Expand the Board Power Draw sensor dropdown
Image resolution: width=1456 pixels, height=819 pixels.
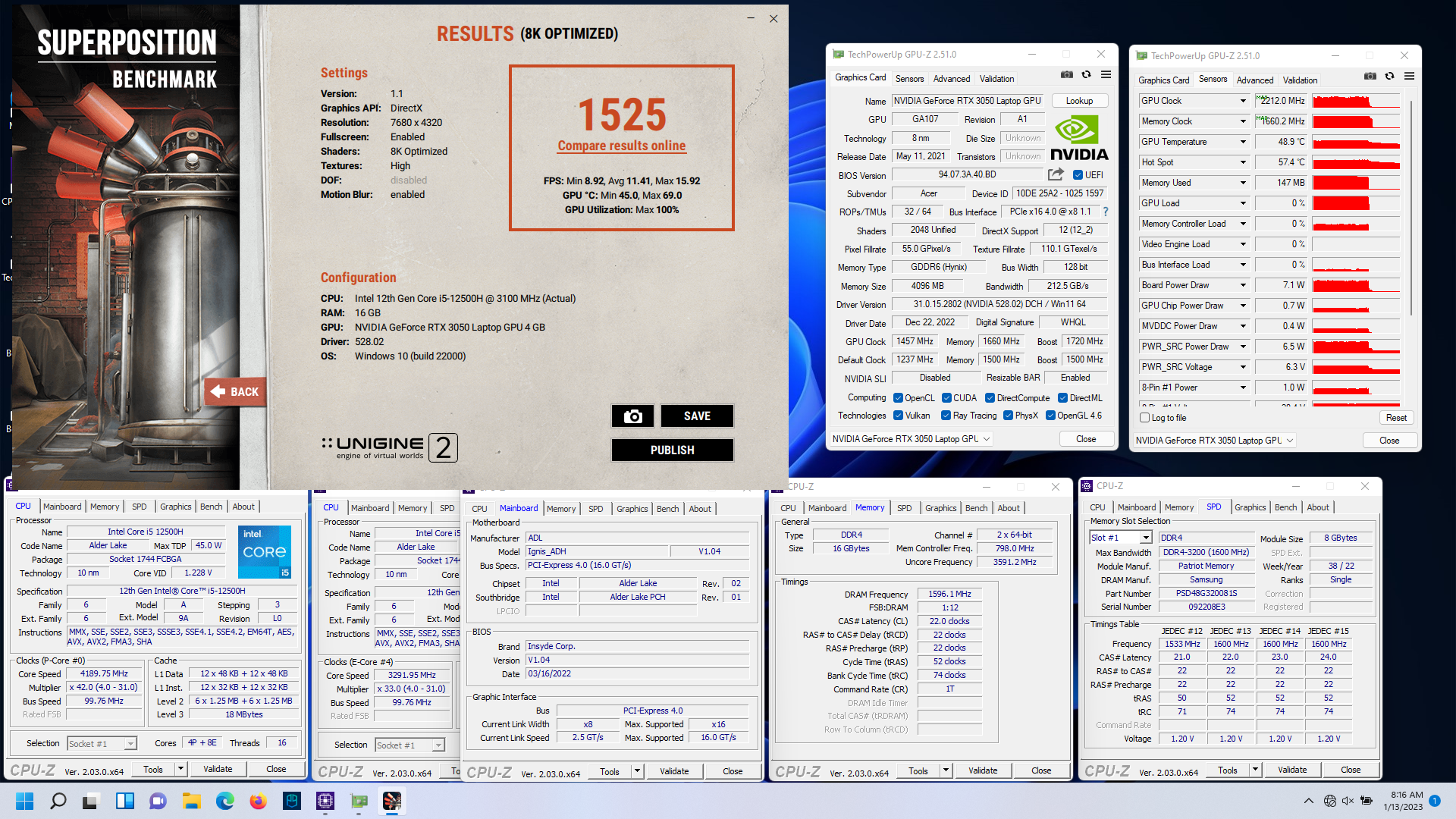coord(1243,285)
